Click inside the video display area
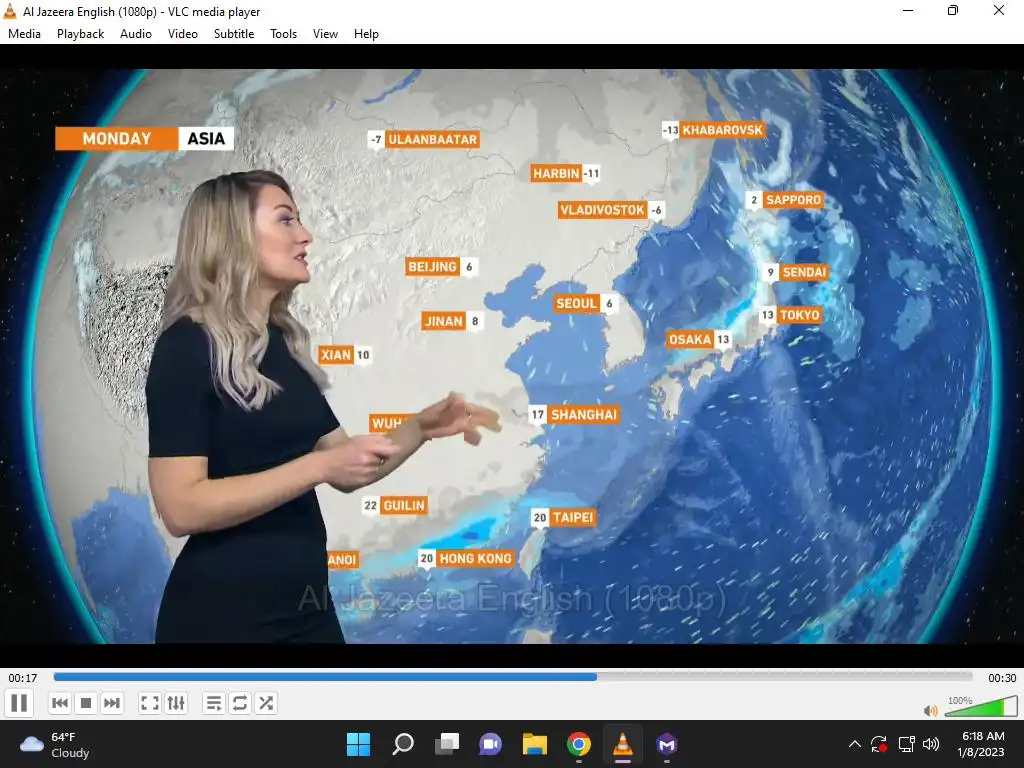Image resolution: width=1024 pixels, height=768 pixels. [x=512, y=356]
